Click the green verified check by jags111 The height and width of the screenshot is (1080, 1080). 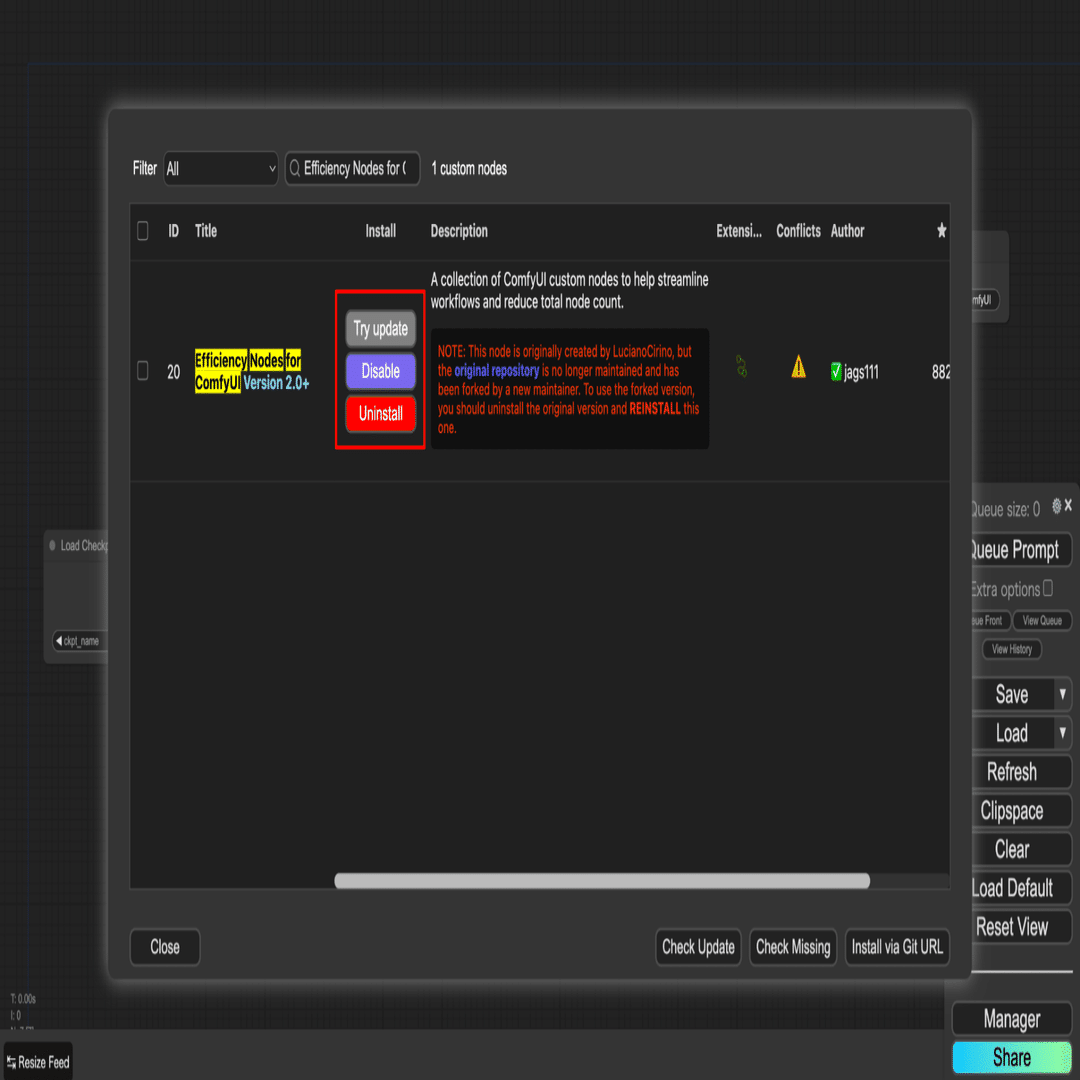tap(836, 372)
